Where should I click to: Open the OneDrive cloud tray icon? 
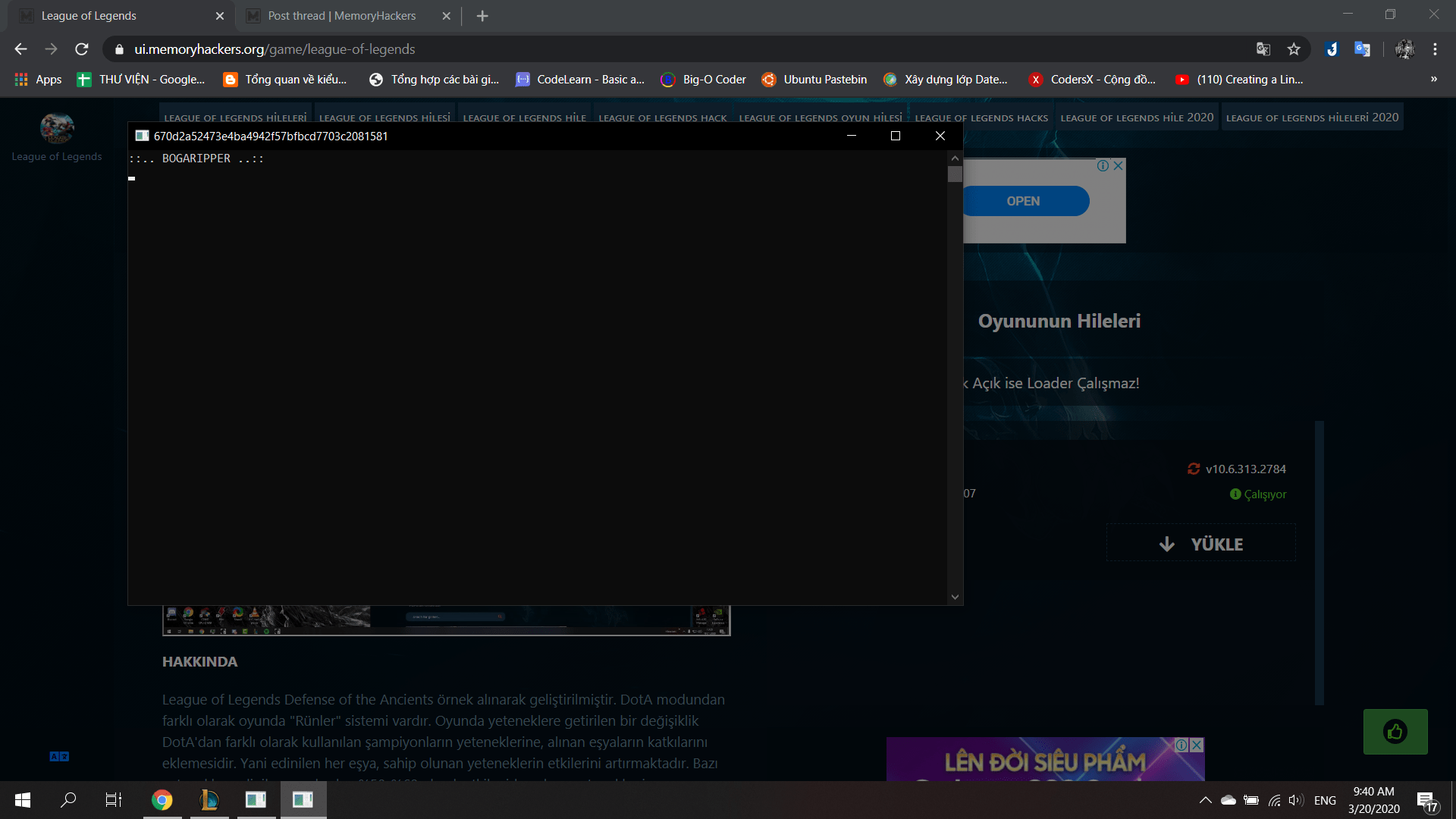pos(1228,800)
